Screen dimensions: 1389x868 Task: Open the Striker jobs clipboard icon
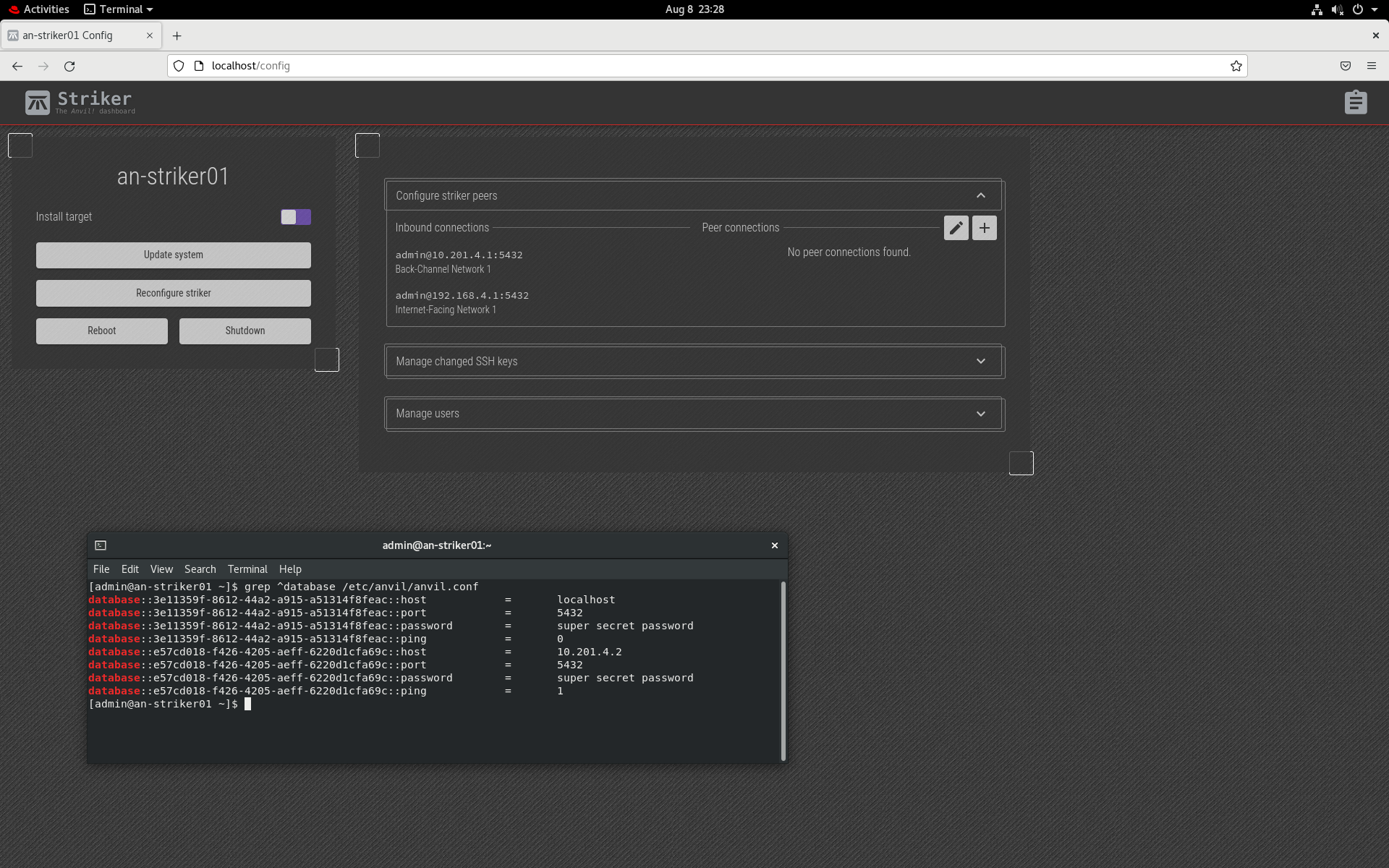[1356, 102]
